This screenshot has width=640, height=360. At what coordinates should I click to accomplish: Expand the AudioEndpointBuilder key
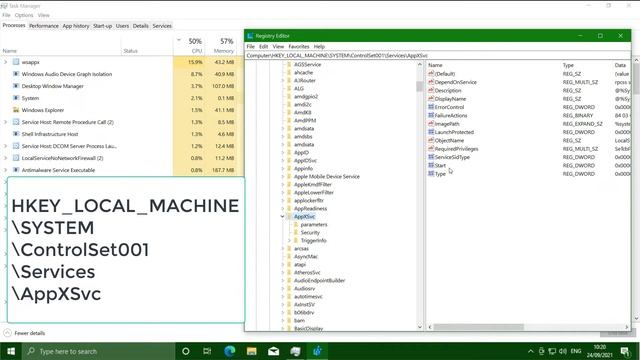tap(282, 280)
